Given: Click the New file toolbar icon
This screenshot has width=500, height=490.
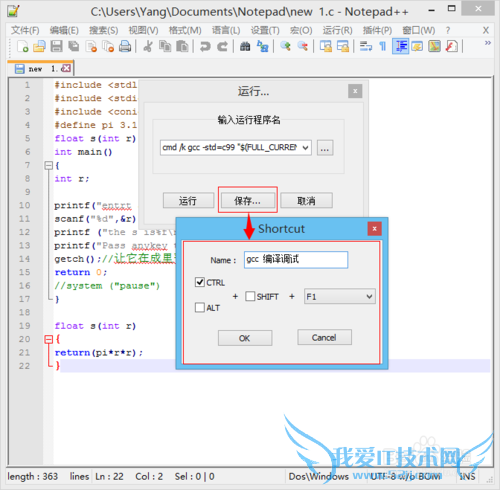Looking at the screenshot, I should coord(22,46).
